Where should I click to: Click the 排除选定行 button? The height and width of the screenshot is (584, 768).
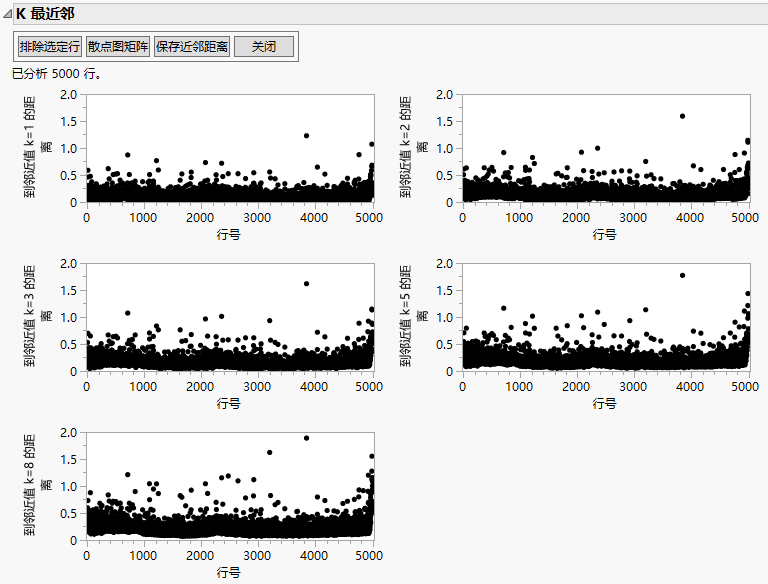pos(49,47)
